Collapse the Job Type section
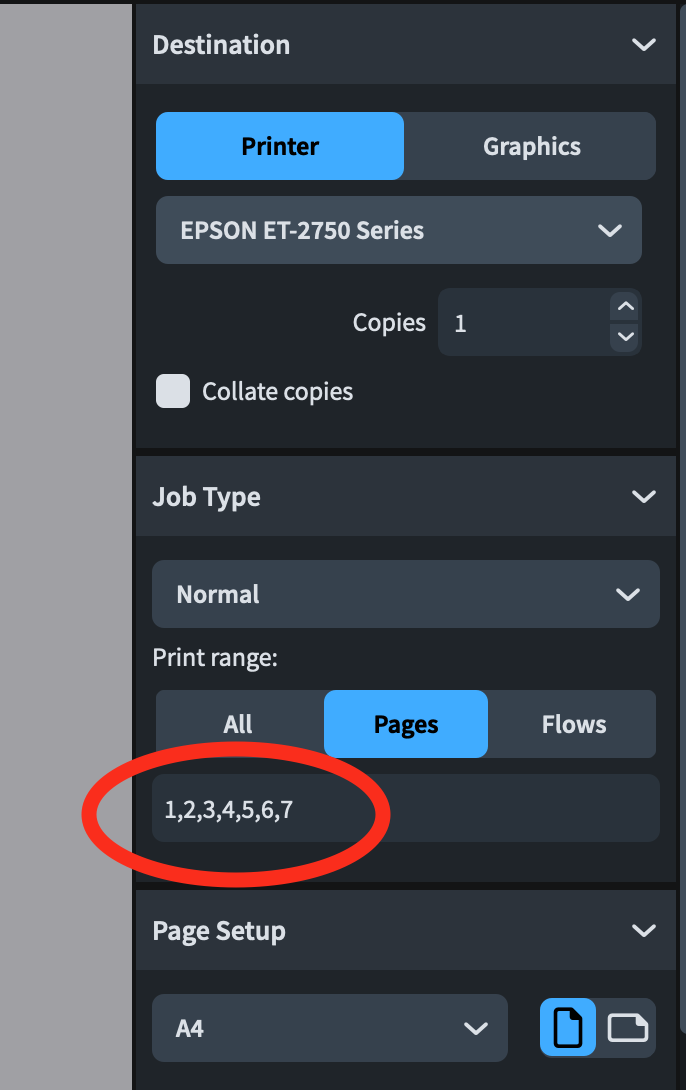The image size is (686, 1090). click(x=644, y=497)
